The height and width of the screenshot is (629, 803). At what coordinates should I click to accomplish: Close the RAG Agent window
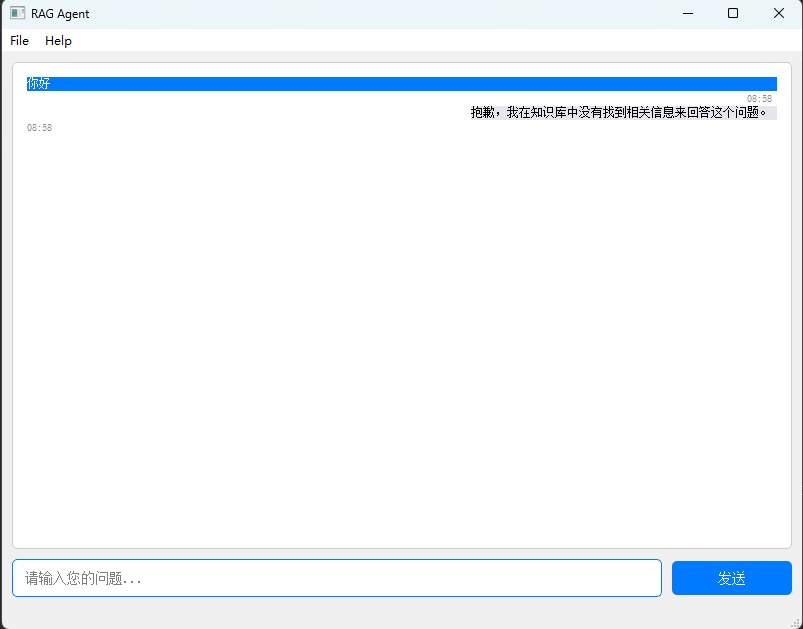click(778, 13)
